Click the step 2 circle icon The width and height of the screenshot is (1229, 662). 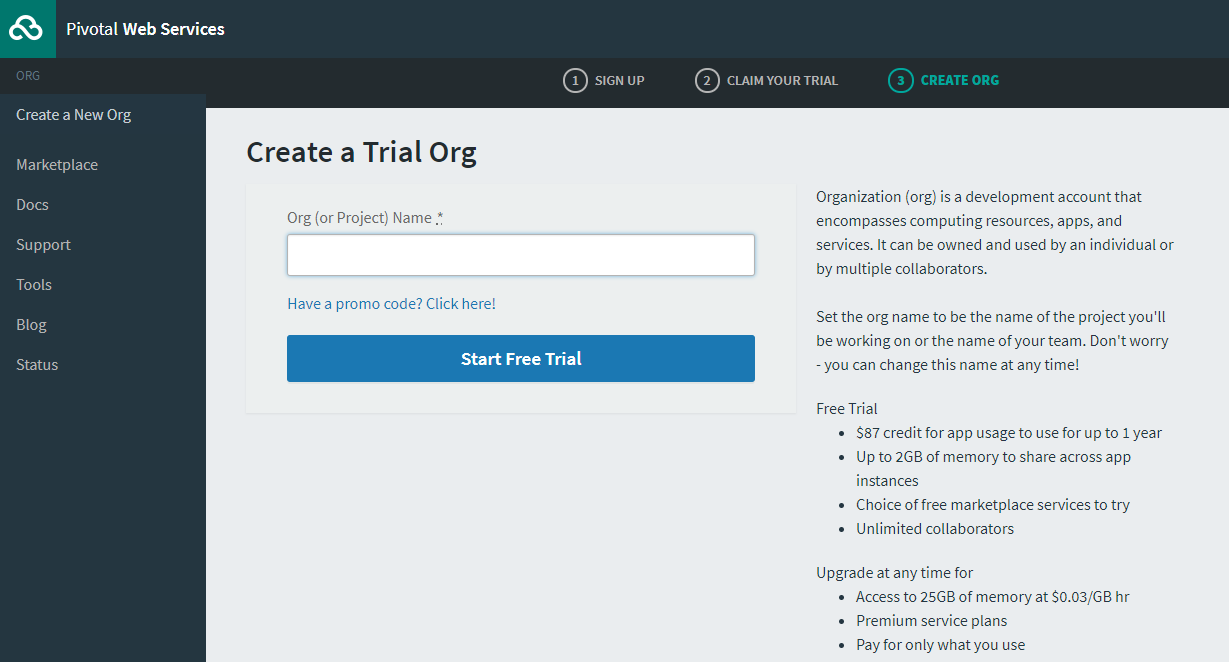point(707,80)
